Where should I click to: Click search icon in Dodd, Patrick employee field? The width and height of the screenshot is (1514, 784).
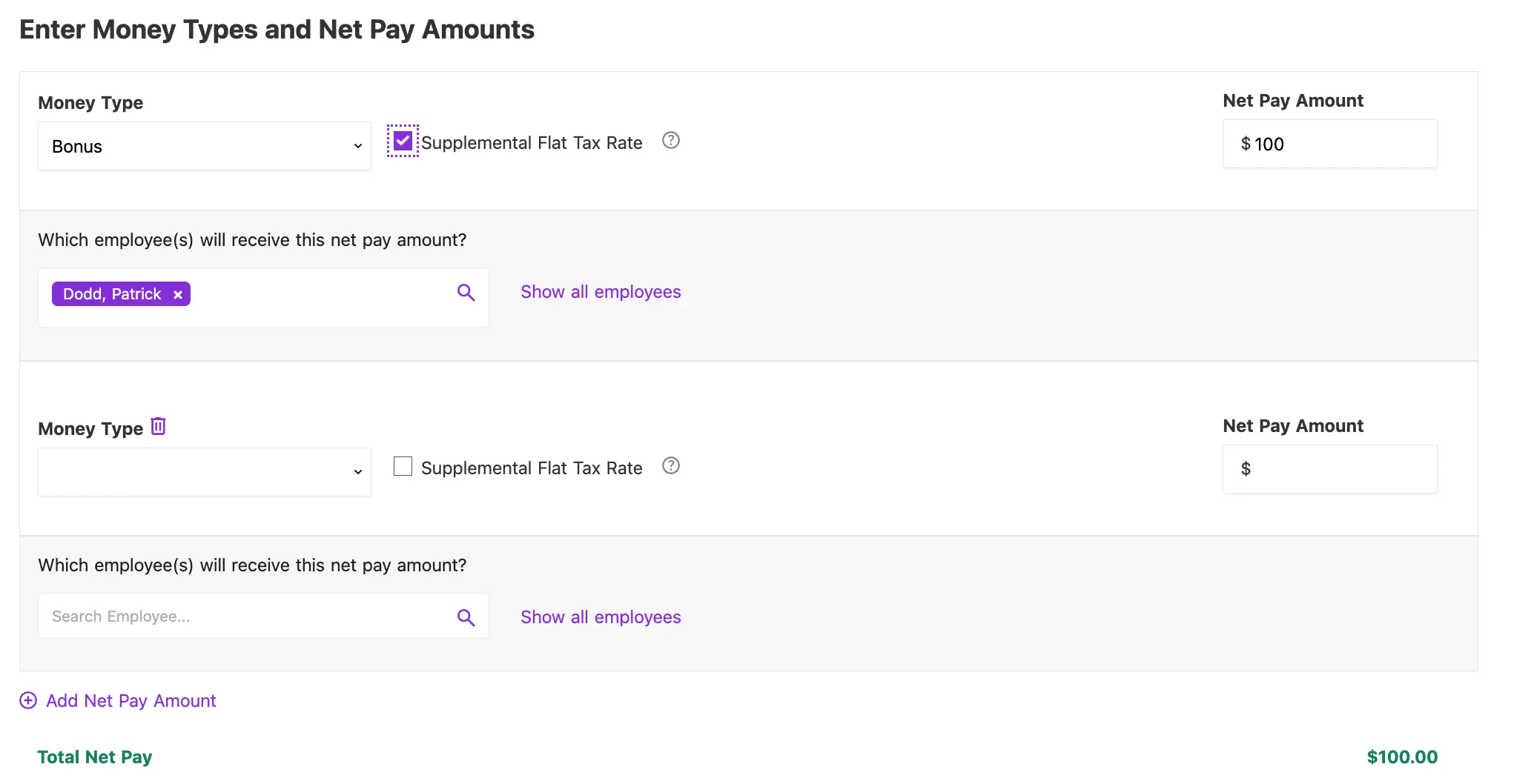[466, 293]
